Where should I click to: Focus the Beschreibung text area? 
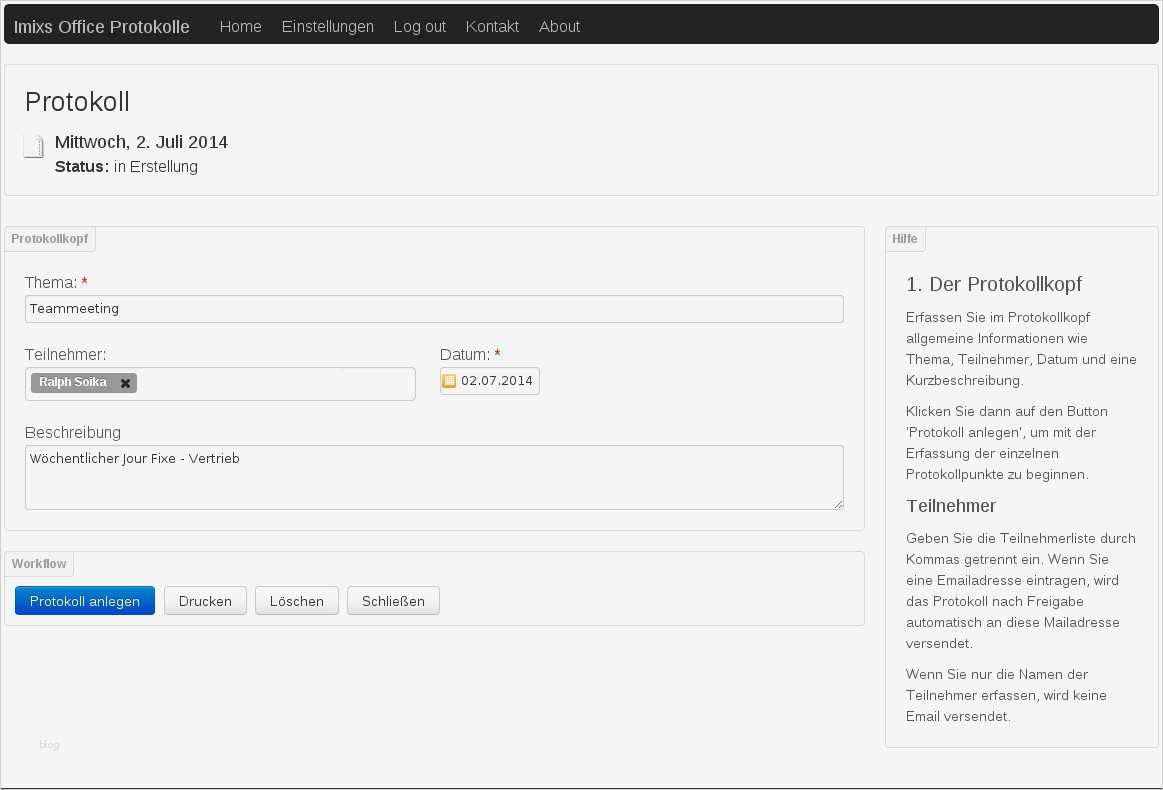[434, 478]
